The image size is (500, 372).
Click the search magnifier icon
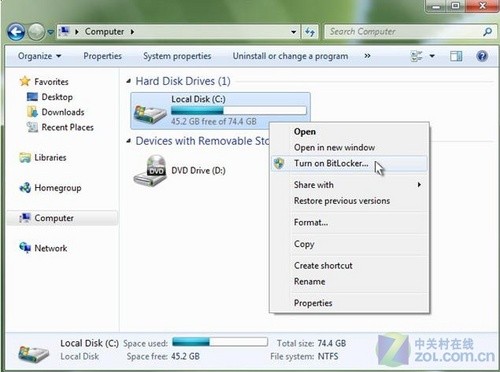(x=487, y=32)
